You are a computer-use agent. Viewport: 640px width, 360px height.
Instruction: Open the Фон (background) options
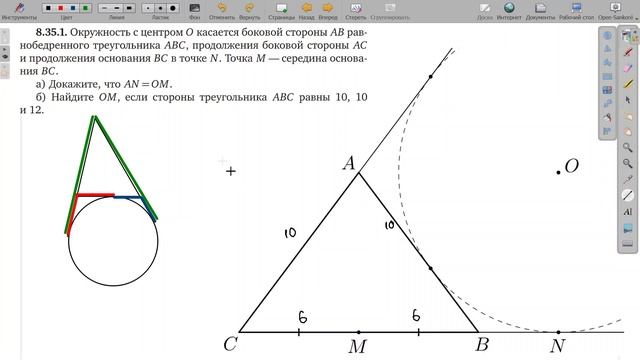(x=195, y=11)
